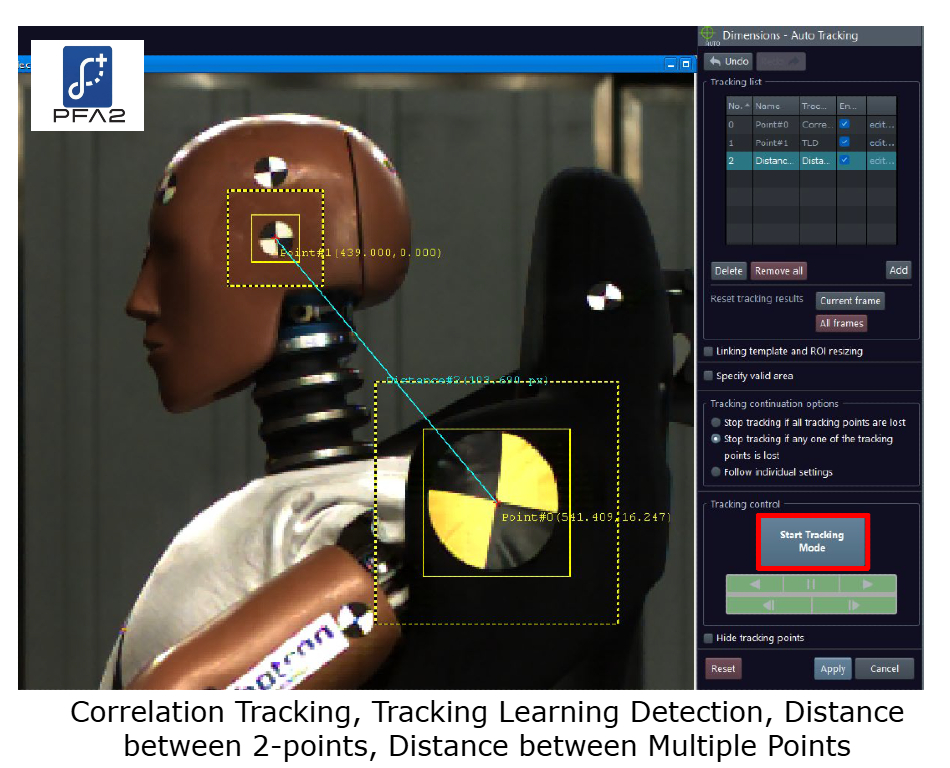Choose Follow individual settings radio option
950x768 pixels.
tap(715, 472)
